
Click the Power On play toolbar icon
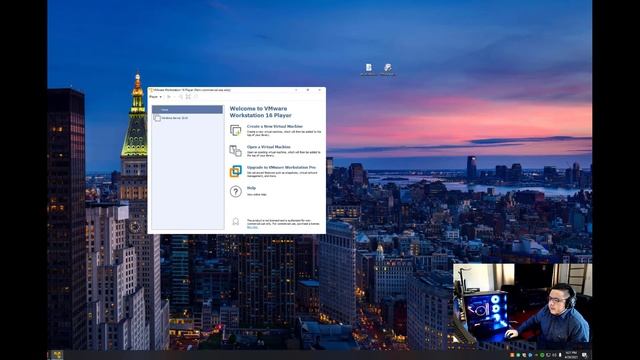click(x=169, y=97)
